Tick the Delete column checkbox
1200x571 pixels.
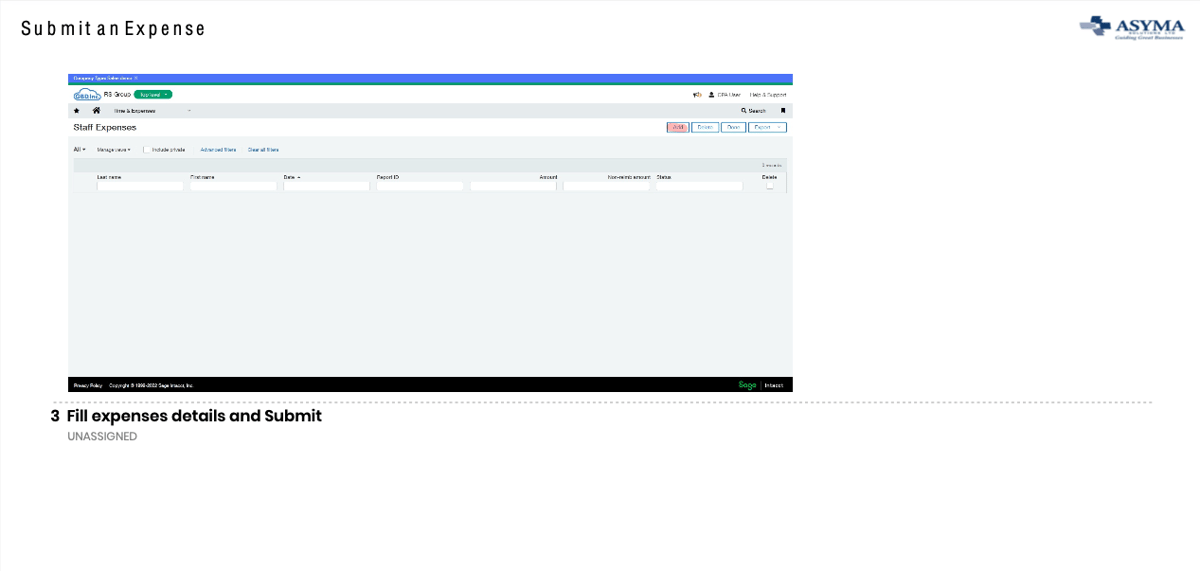[769, 185]
